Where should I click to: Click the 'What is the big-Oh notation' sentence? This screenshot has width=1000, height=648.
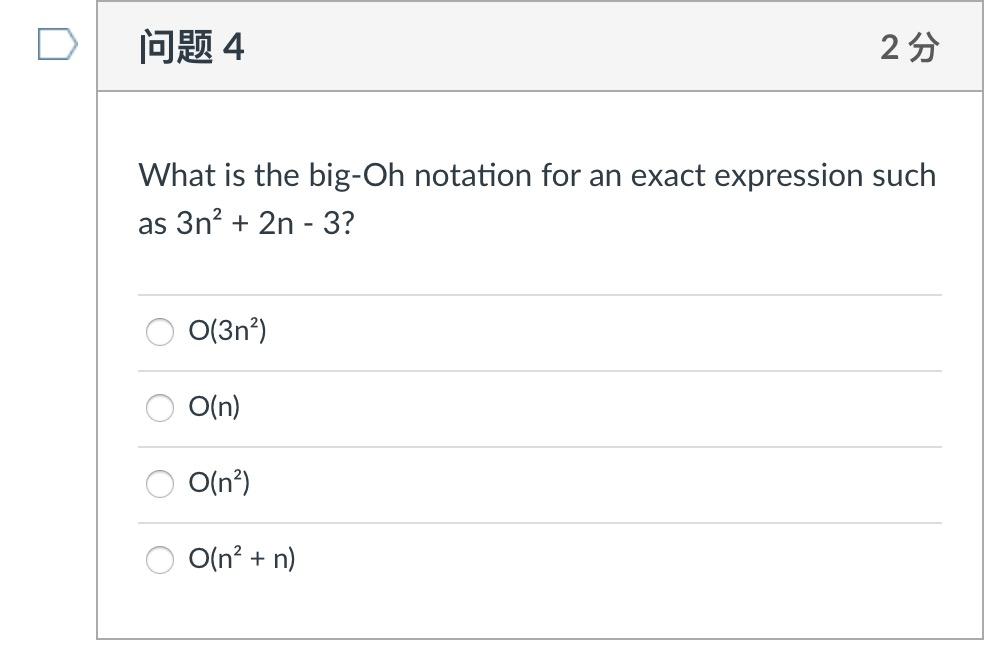tap(537, 199)
